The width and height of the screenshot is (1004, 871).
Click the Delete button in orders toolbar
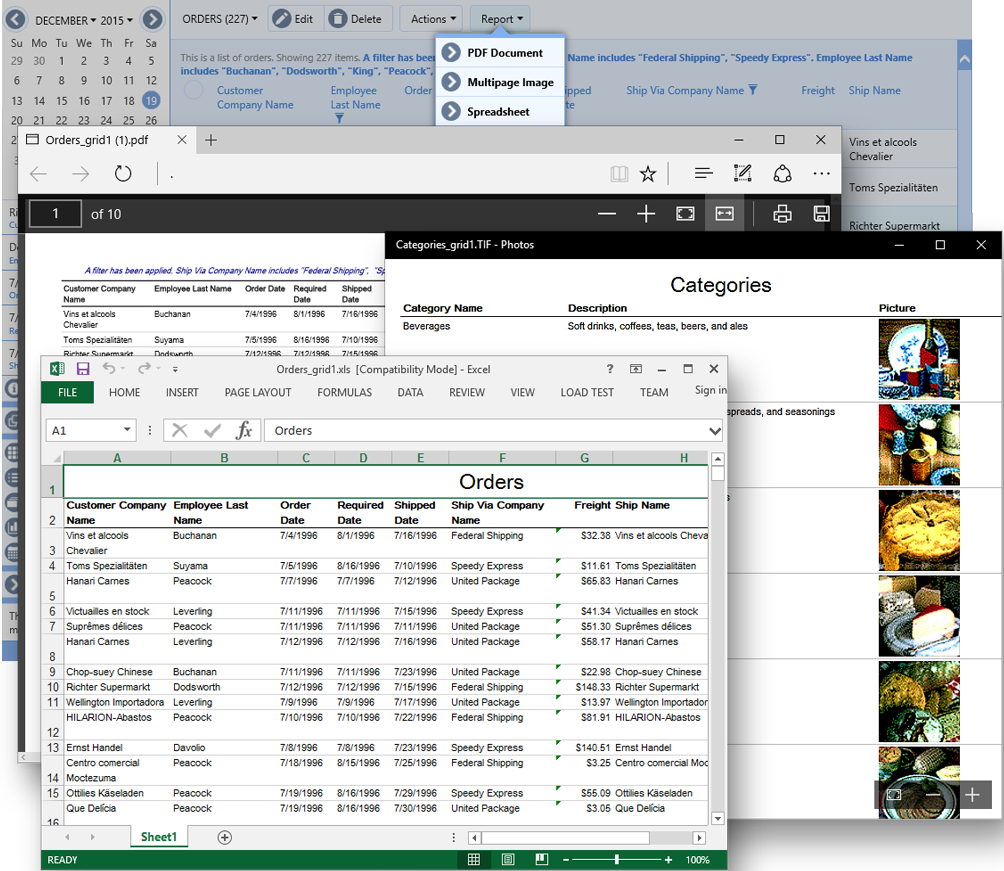click(355, 19)
